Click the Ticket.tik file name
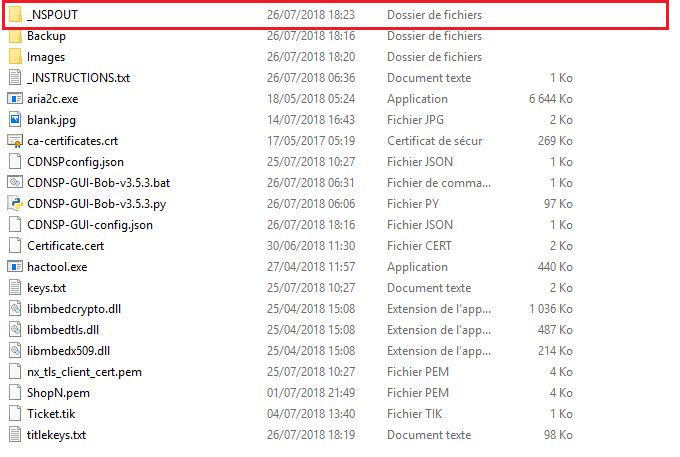 (x=51, y=414)
